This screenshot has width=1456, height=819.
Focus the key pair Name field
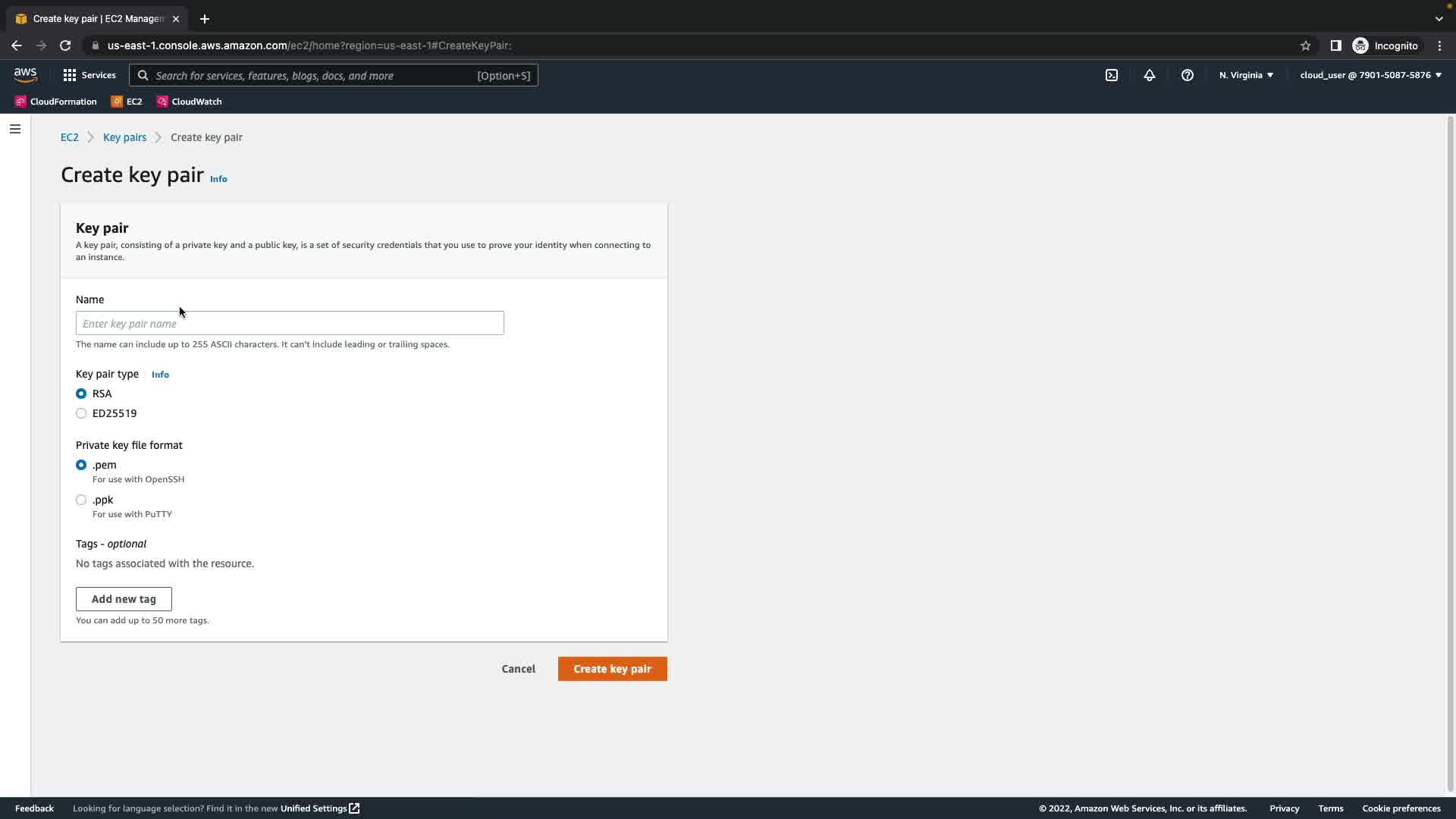click(290, 323)
